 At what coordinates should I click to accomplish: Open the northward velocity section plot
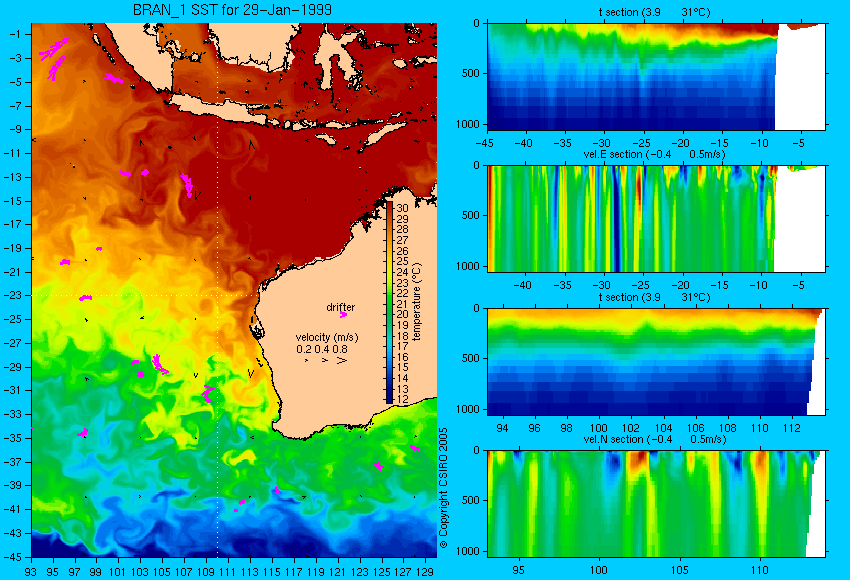(656, 504)
